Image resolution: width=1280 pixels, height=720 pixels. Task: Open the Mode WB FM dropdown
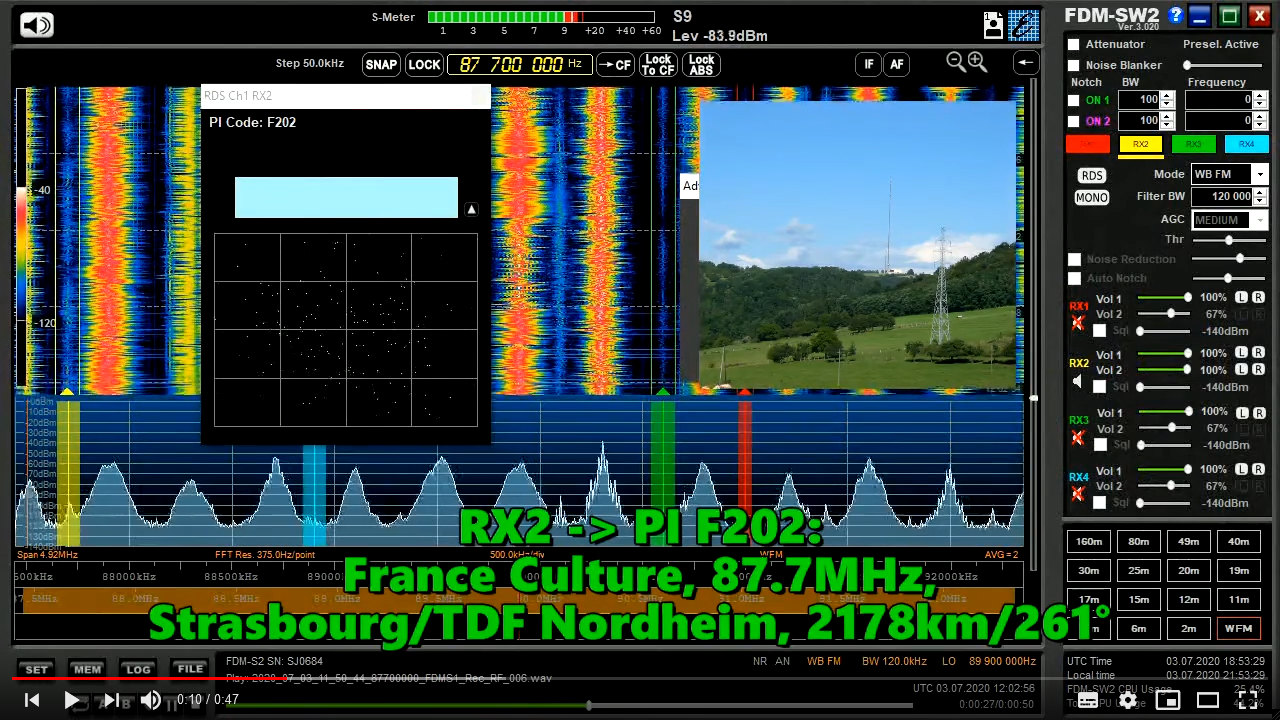click(x=1230, y=174)
